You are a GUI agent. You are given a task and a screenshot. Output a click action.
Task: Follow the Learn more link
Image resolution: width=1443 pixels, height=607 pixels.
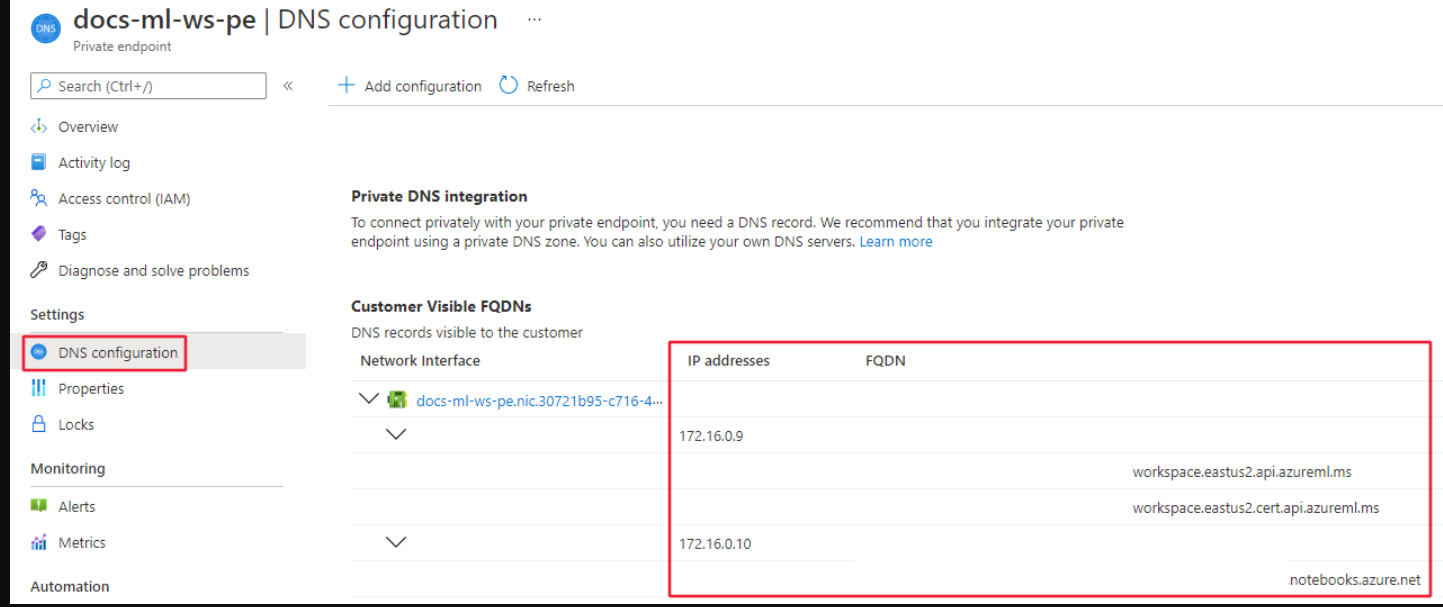coord(896,242)
